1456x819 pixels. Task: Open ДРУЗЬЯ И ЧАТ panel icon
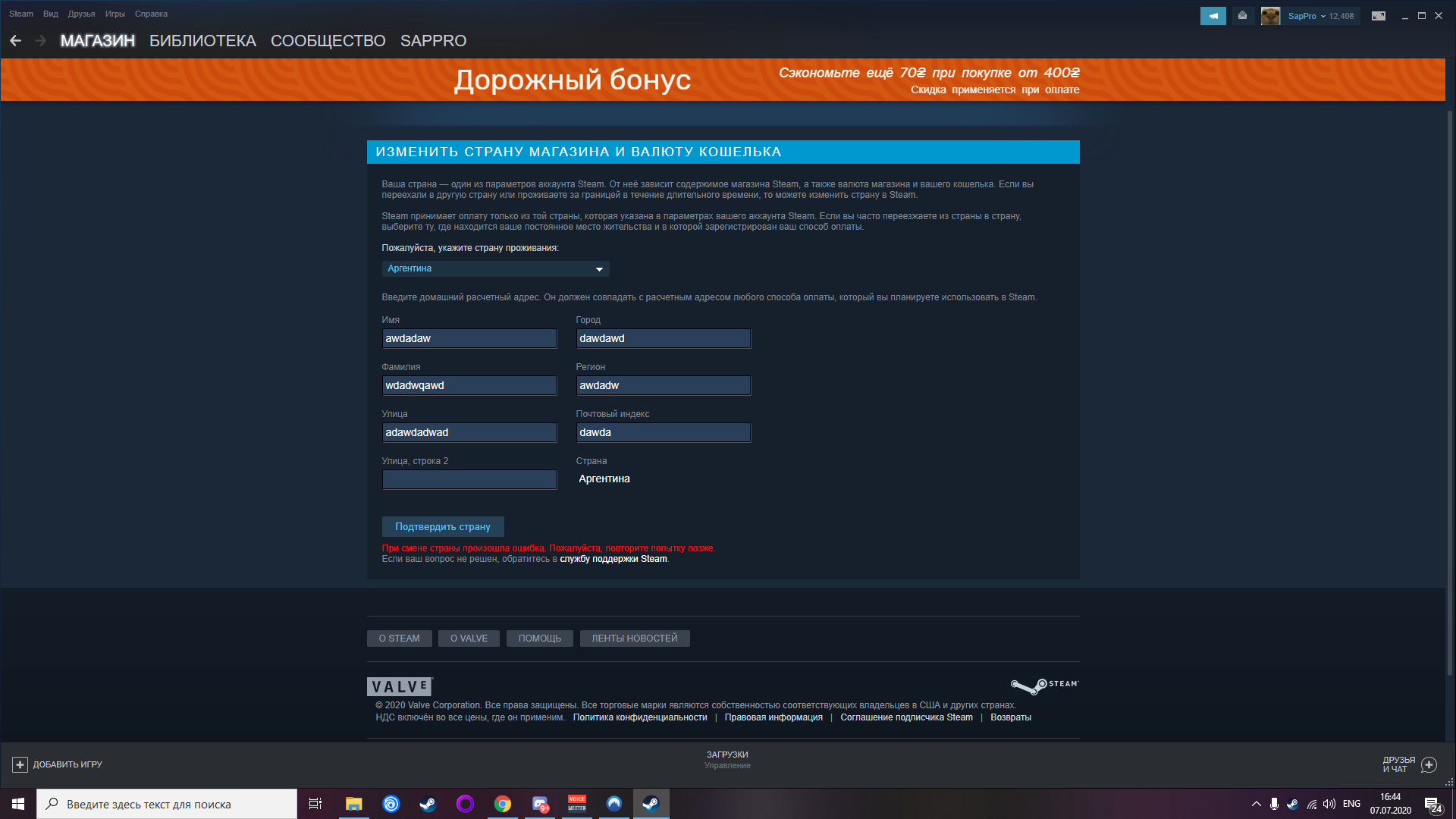[x=1429, y=764]
